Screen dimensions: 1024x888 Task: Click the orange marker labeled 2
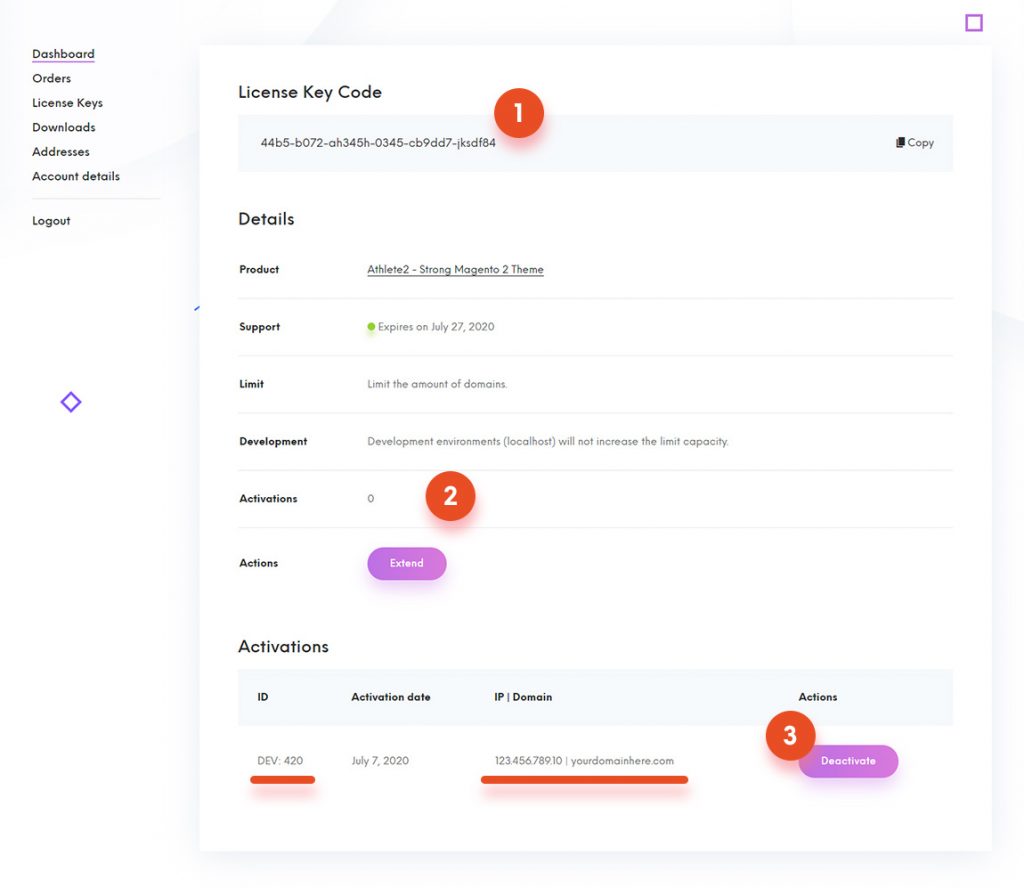click(450, 495)
